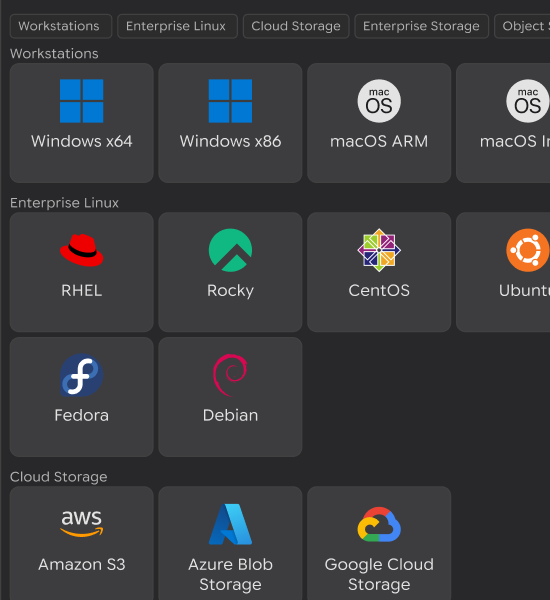Viewport: 550px width, 600px height.
Task: Go to the Enterprise Storage filter tab
Action: pyautogui.click(x=421, y=26)
